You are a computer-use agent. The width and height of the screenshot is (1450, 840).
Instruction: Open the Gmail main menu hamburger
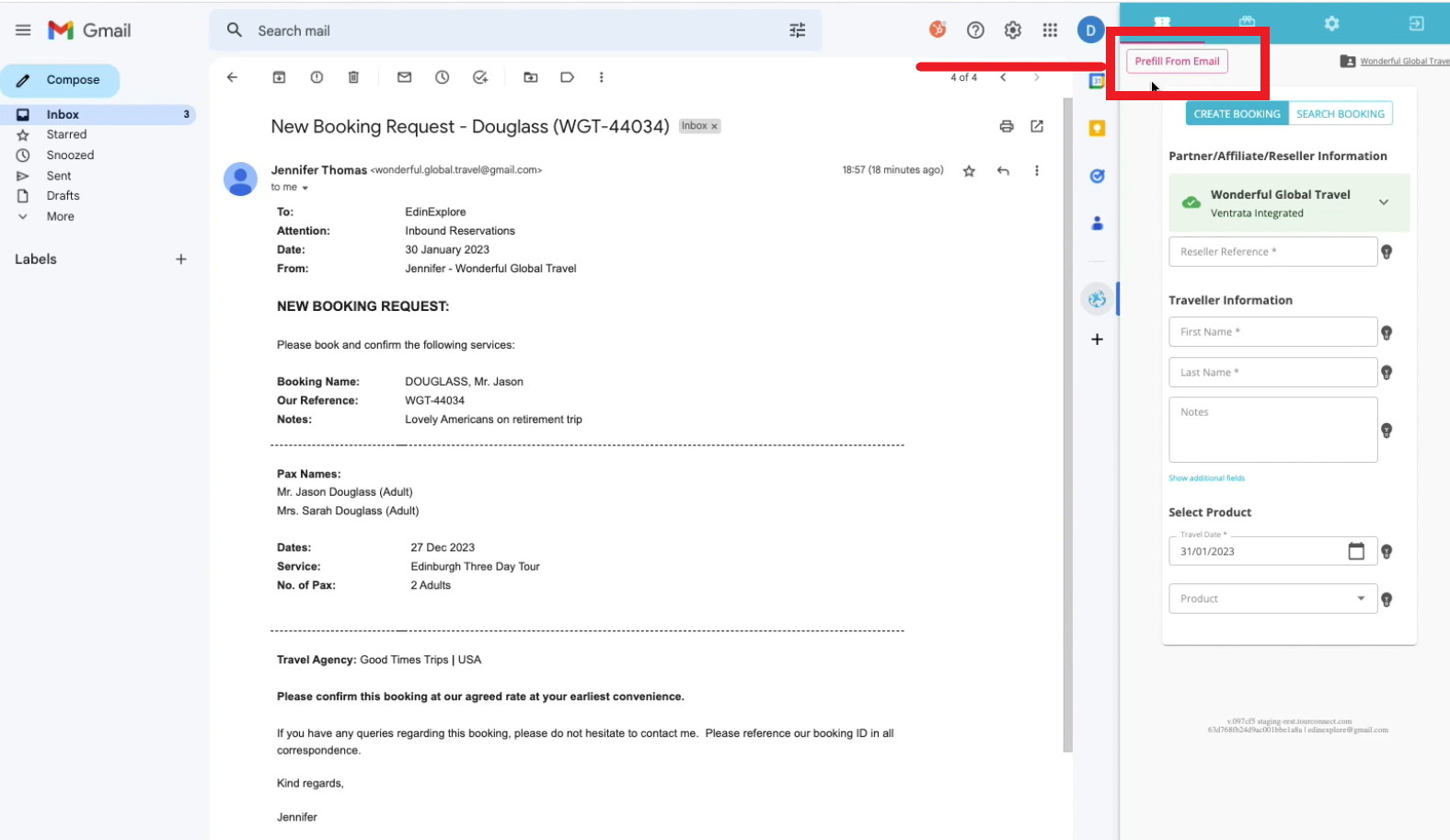23,30
